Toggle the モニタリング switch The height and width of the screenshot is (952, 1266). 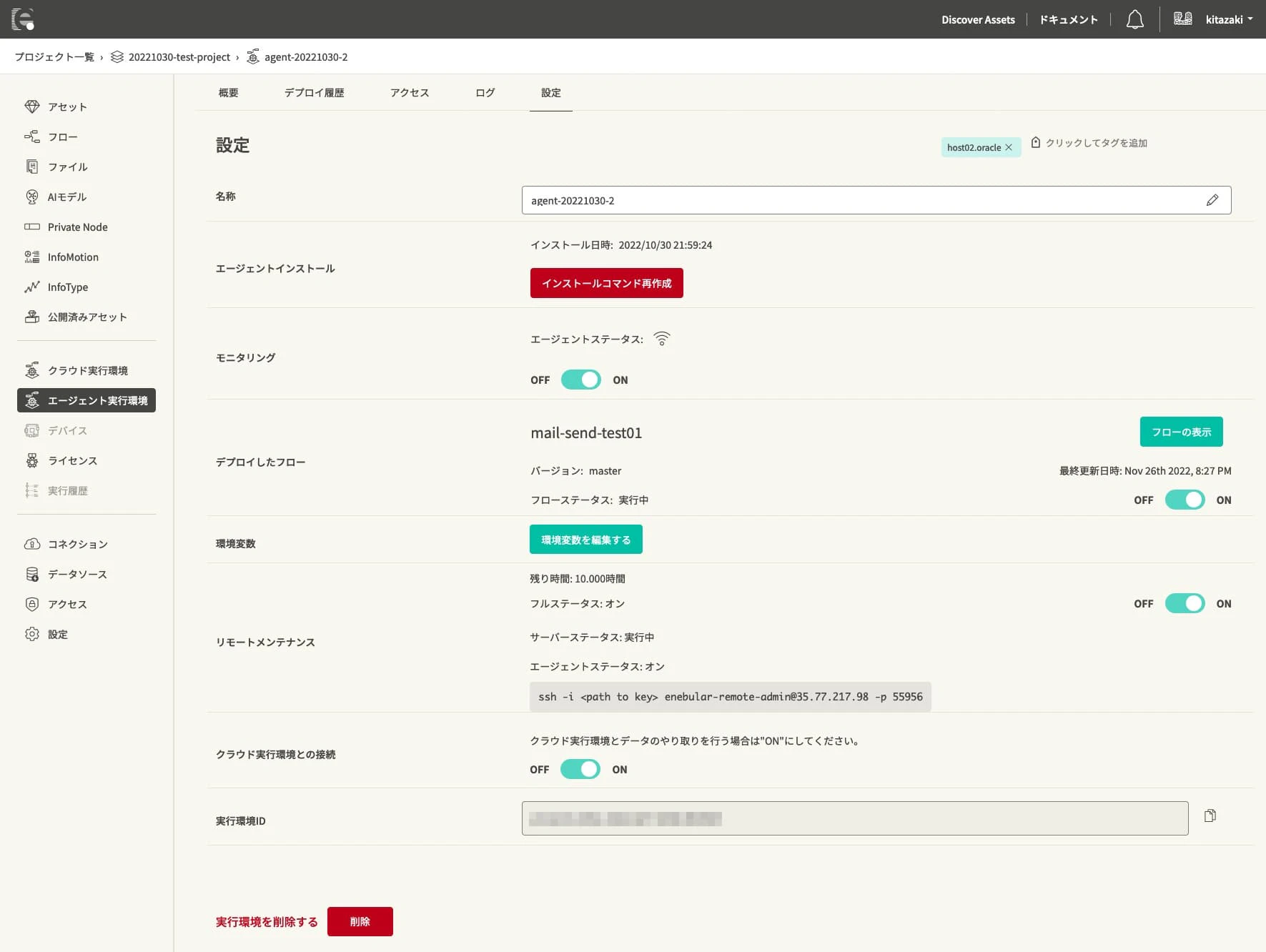point(580,380)
